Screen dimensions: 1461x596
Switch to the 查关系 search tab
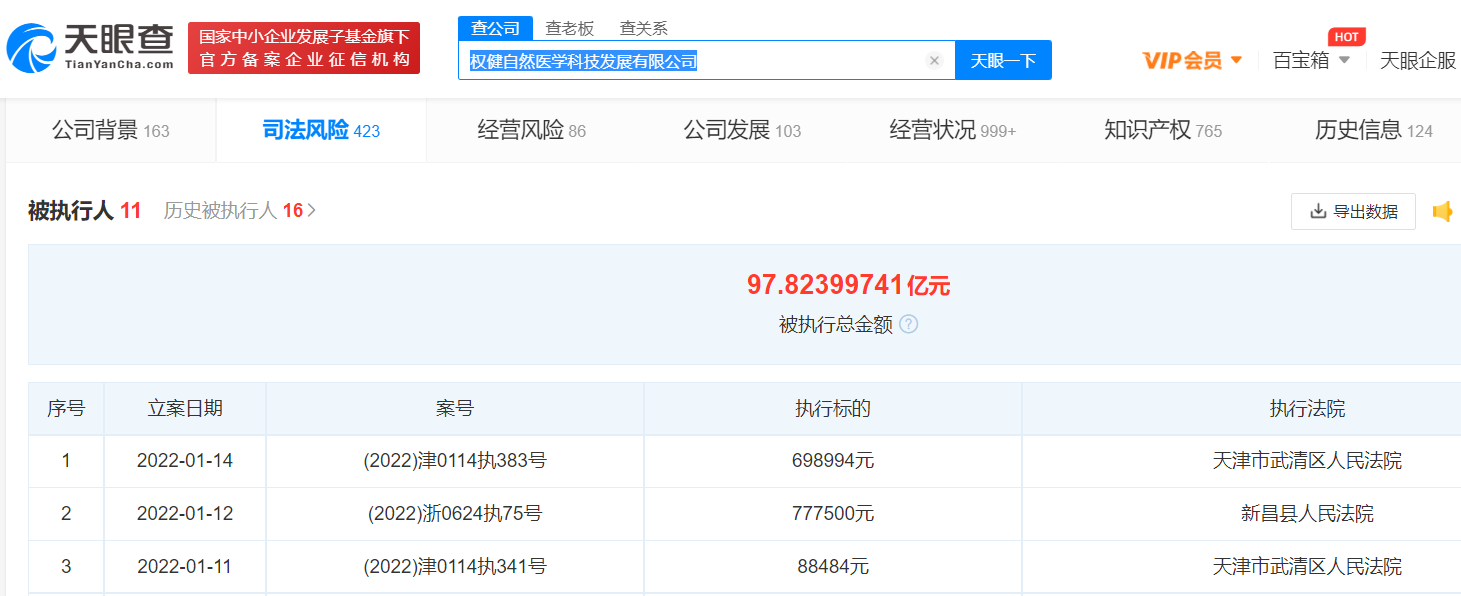(644, 28)
